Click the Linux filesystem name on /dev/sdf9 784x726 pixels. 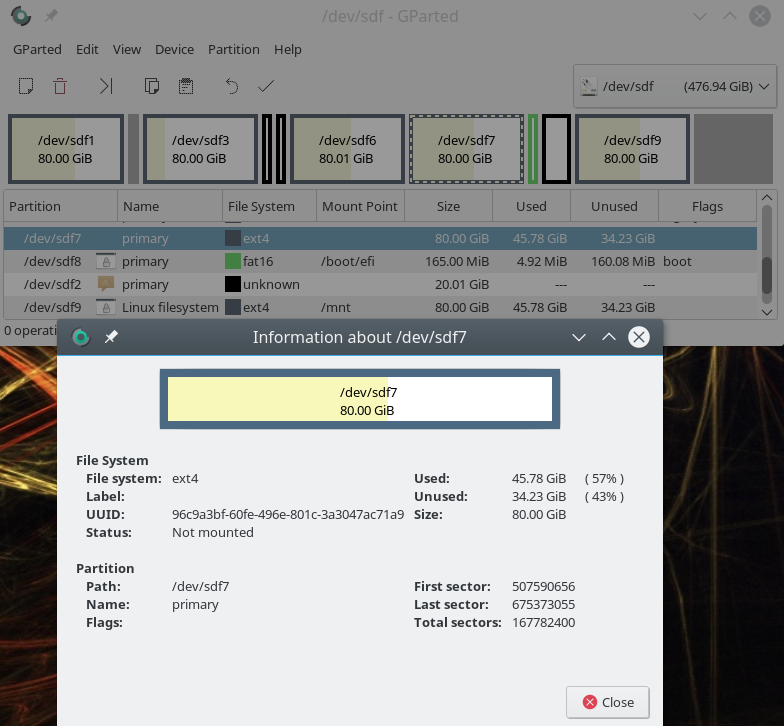coord(170,307)
